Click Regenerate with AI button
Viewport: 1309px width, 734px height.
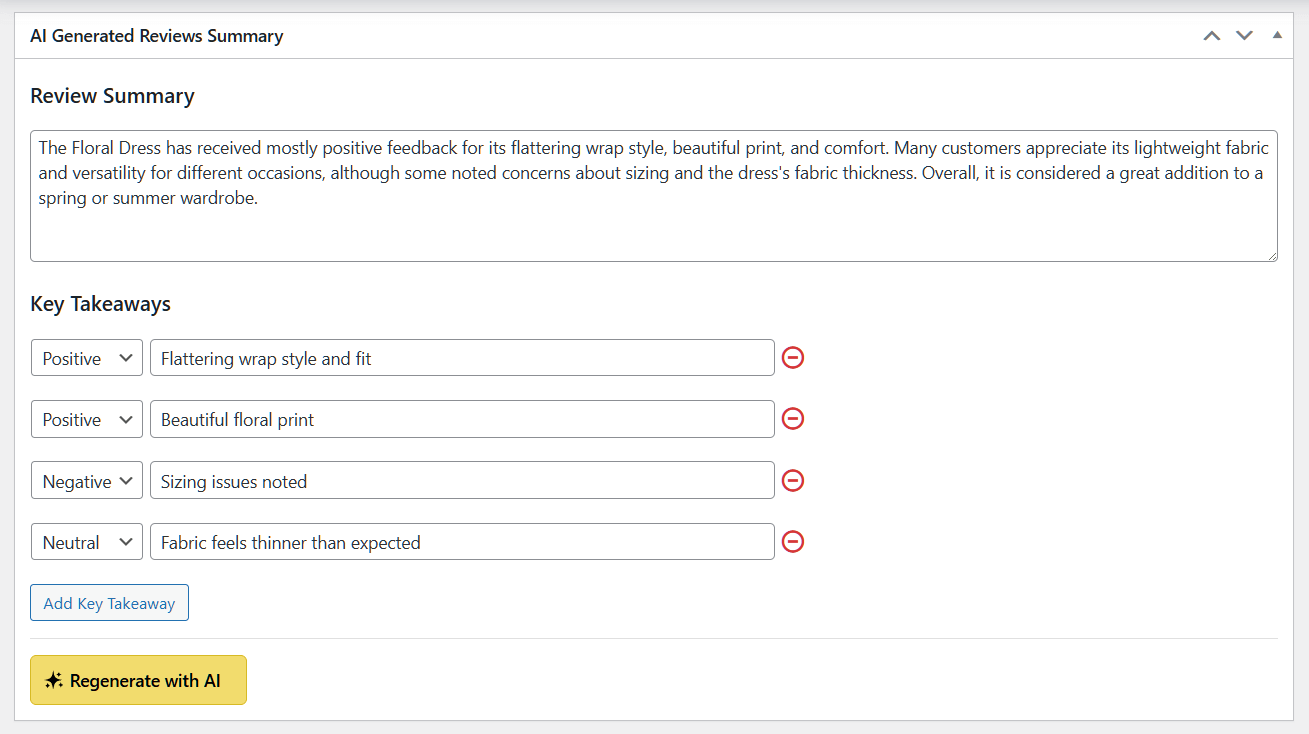138,680
